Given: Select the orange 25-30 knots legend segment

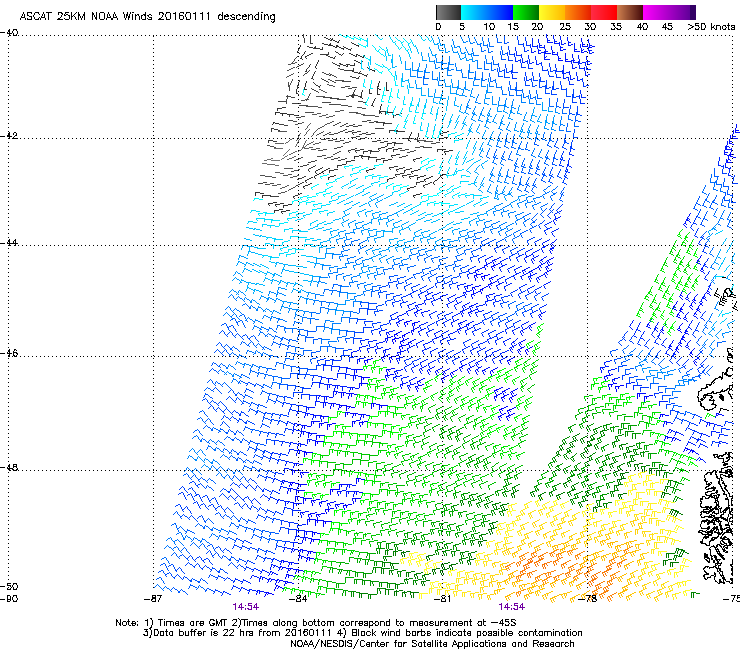Looking at the screenshot, I should [x=578, y=12].
